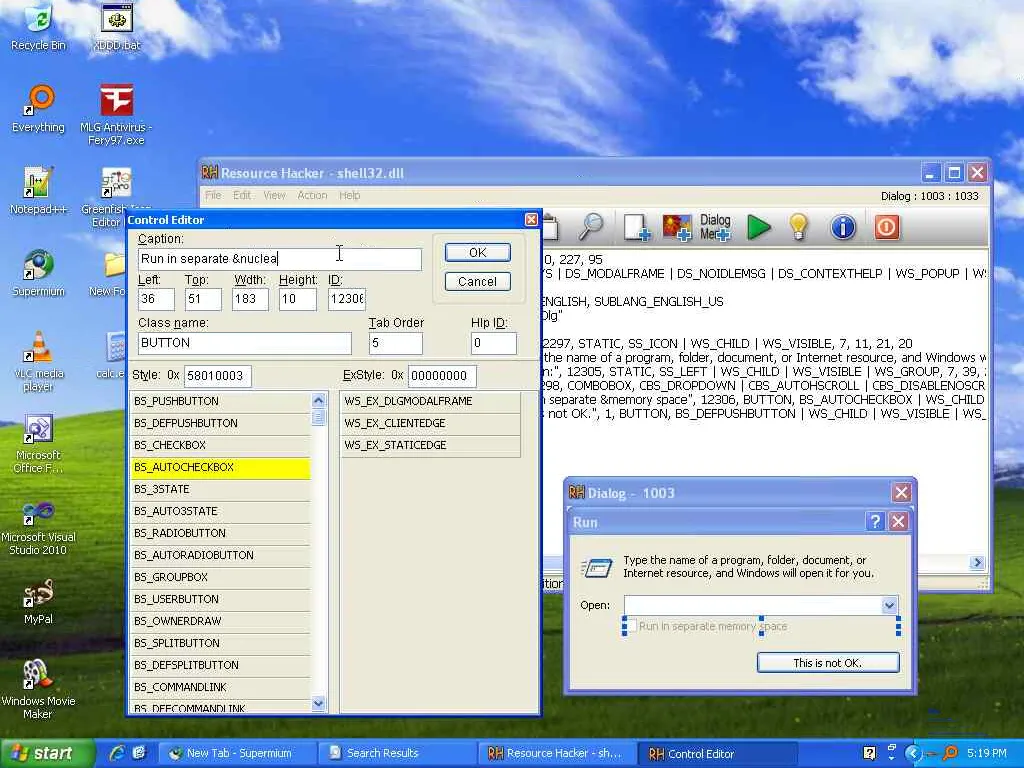Click Add image resource toolbar icon
The image size is (1024, 768).
tap(677, 227)
